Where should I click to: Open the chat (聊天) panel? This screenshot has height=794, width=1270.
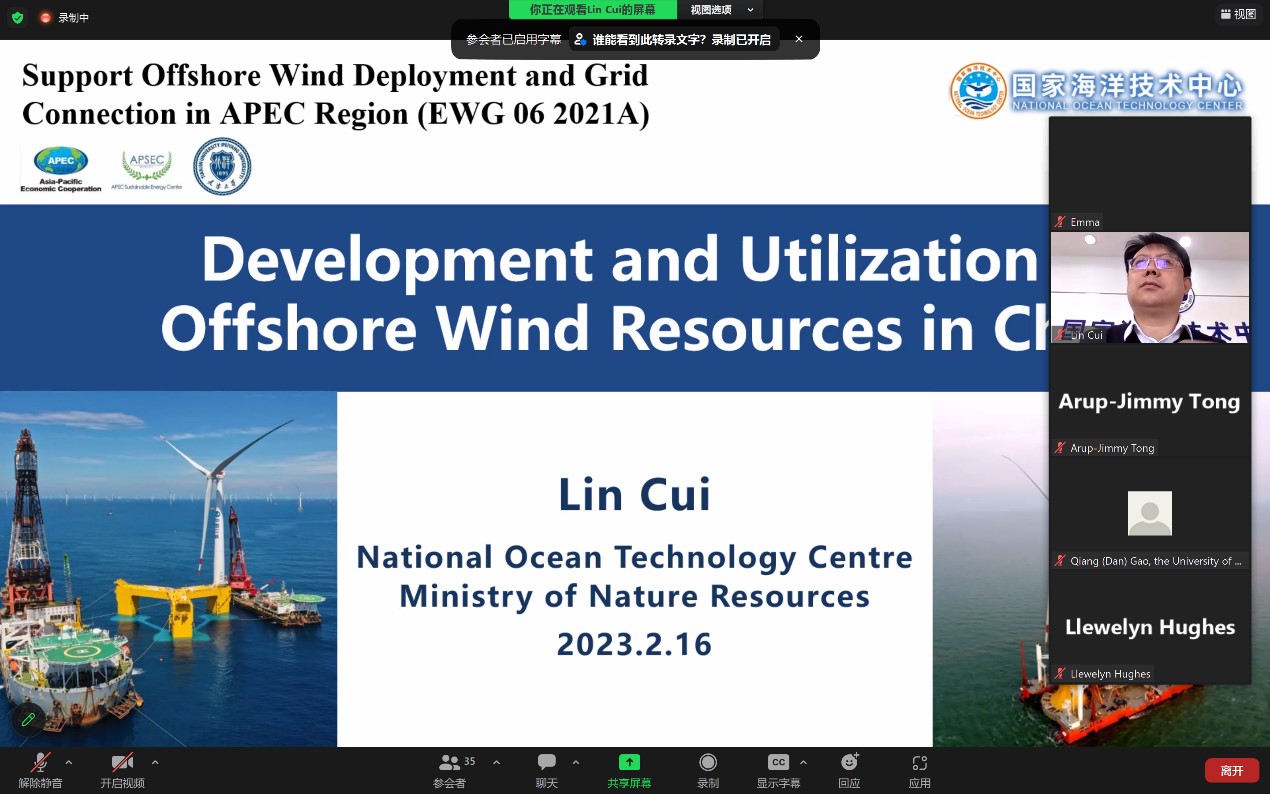pos(547,763)
